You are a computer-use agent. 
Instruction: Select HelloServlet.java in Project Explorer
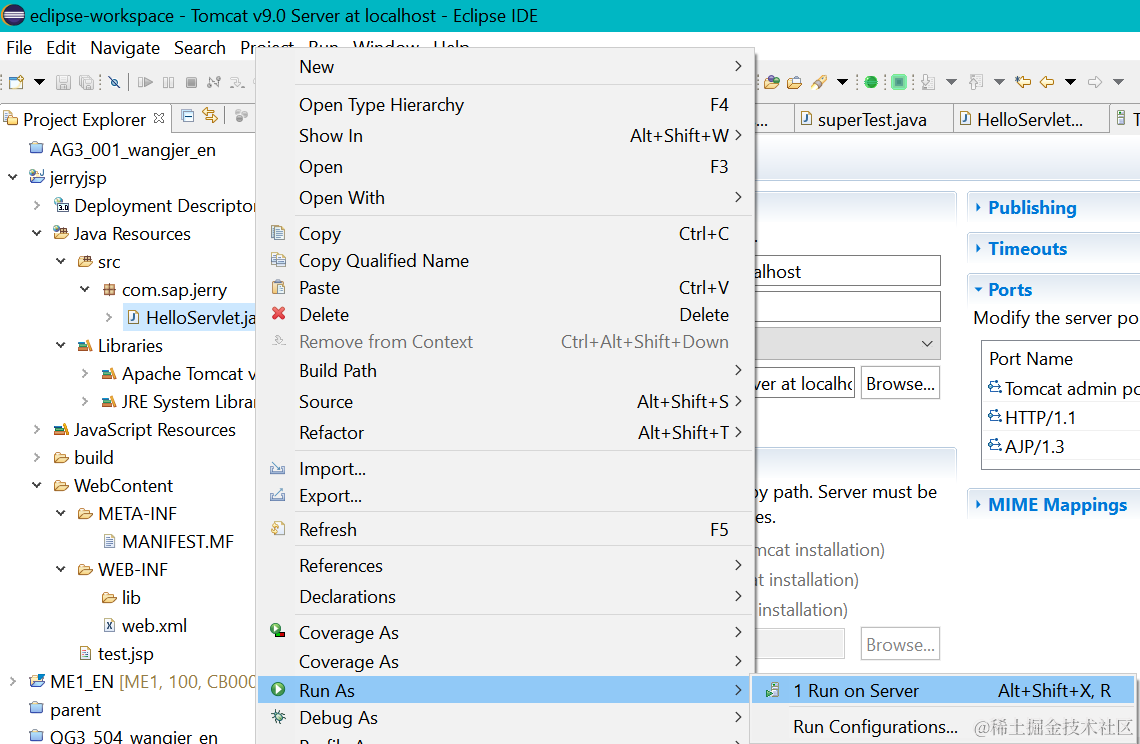click(x=190, y=318)
